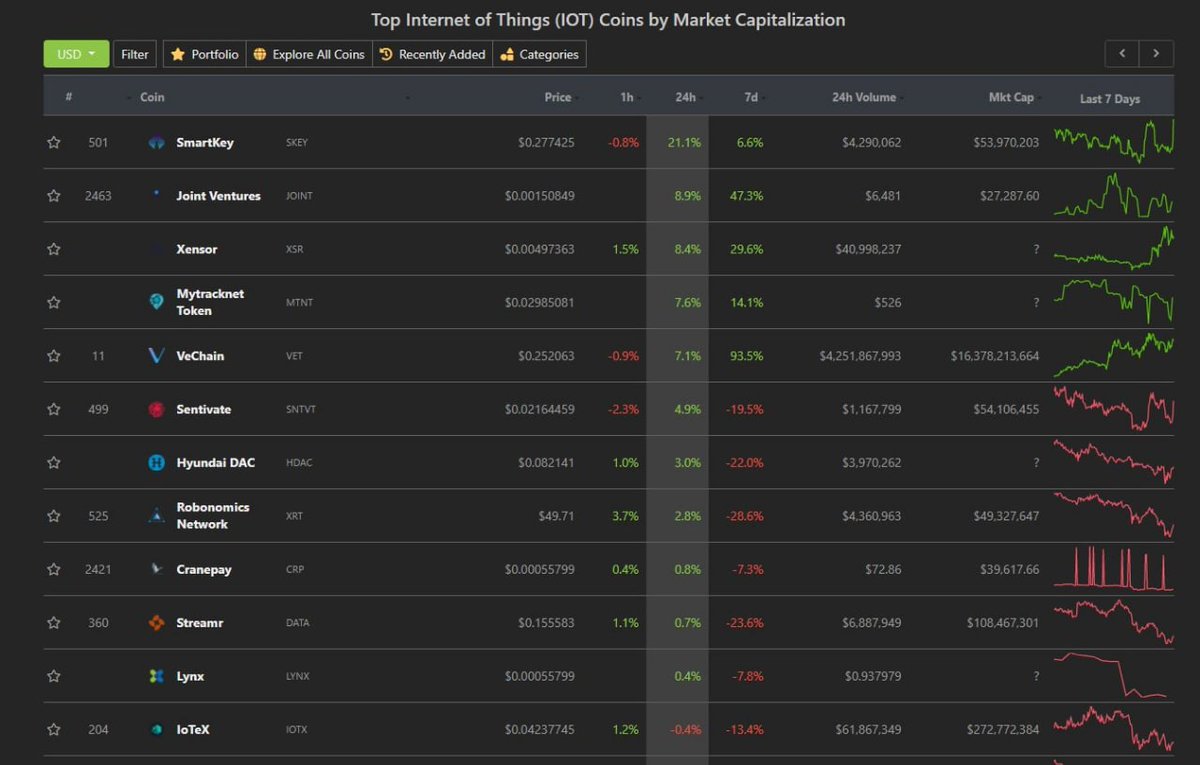
Task: Go to previous page with left arrow
Action: (x=1122, y=54)
